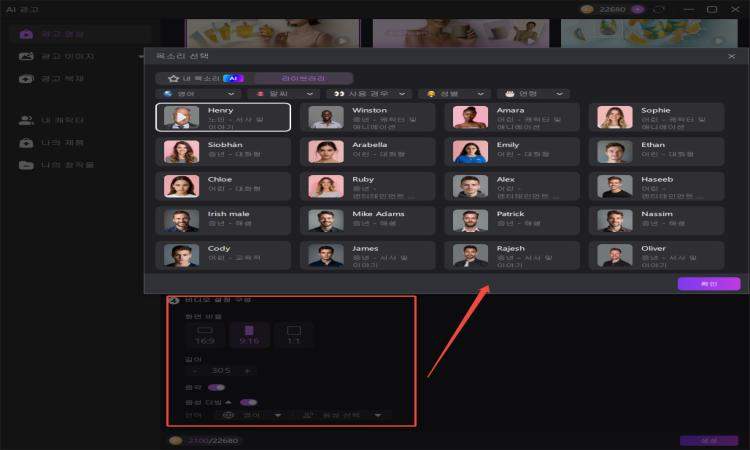The image size is (750, 450).
Task: Select the Chloe voice
Action: pyautogui.click(x=223, y=186)
